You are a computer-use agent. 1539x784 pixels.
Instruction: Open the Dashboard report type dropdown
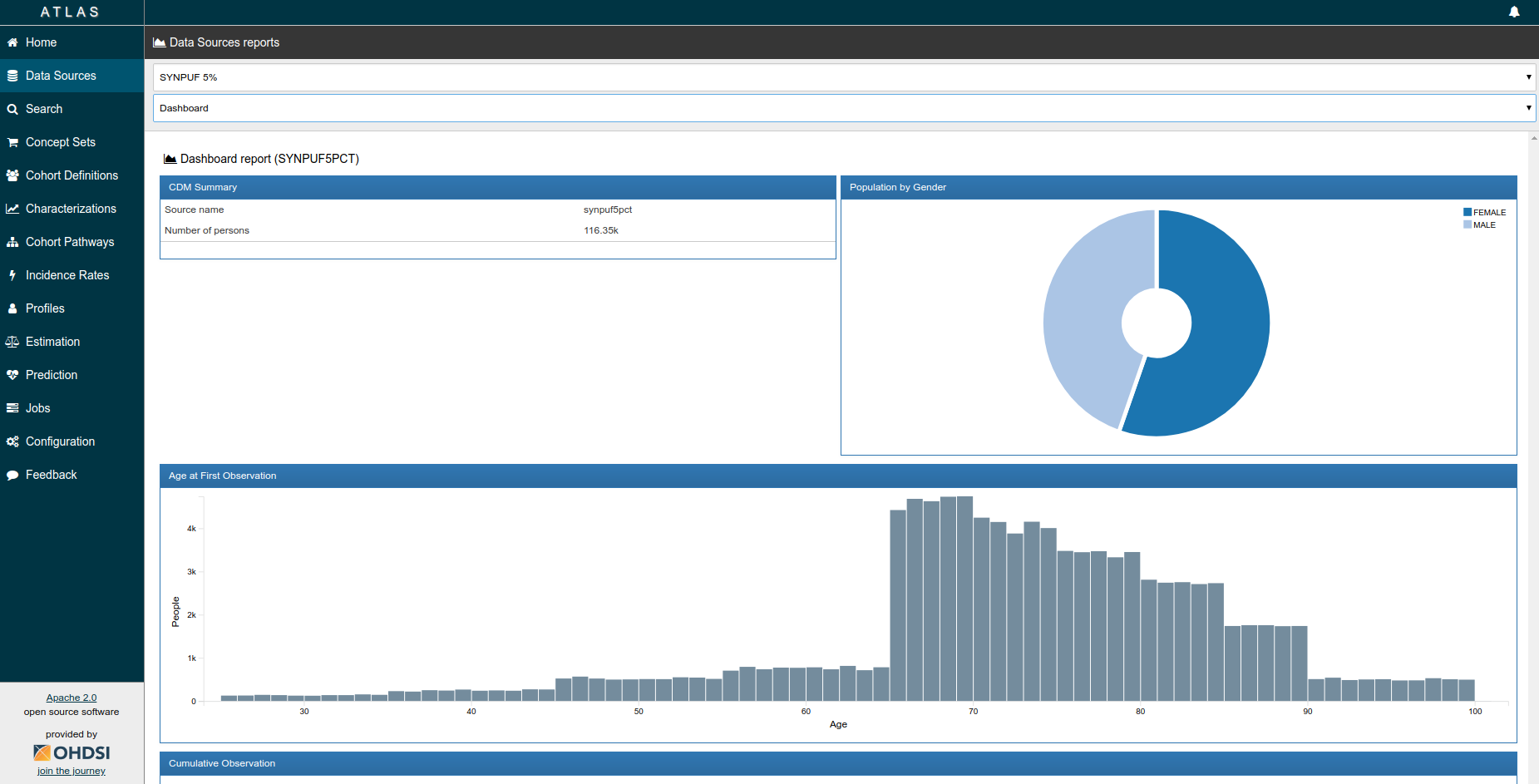pos(843,108)
